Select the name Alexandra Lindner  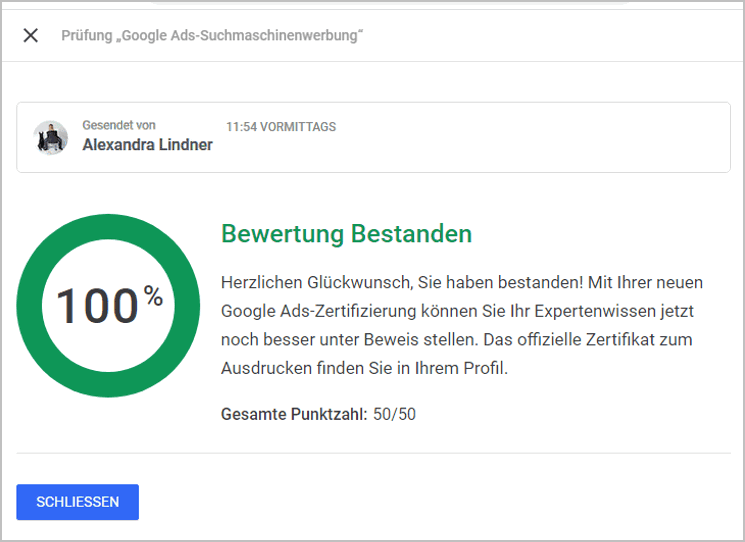click(147, 144)
